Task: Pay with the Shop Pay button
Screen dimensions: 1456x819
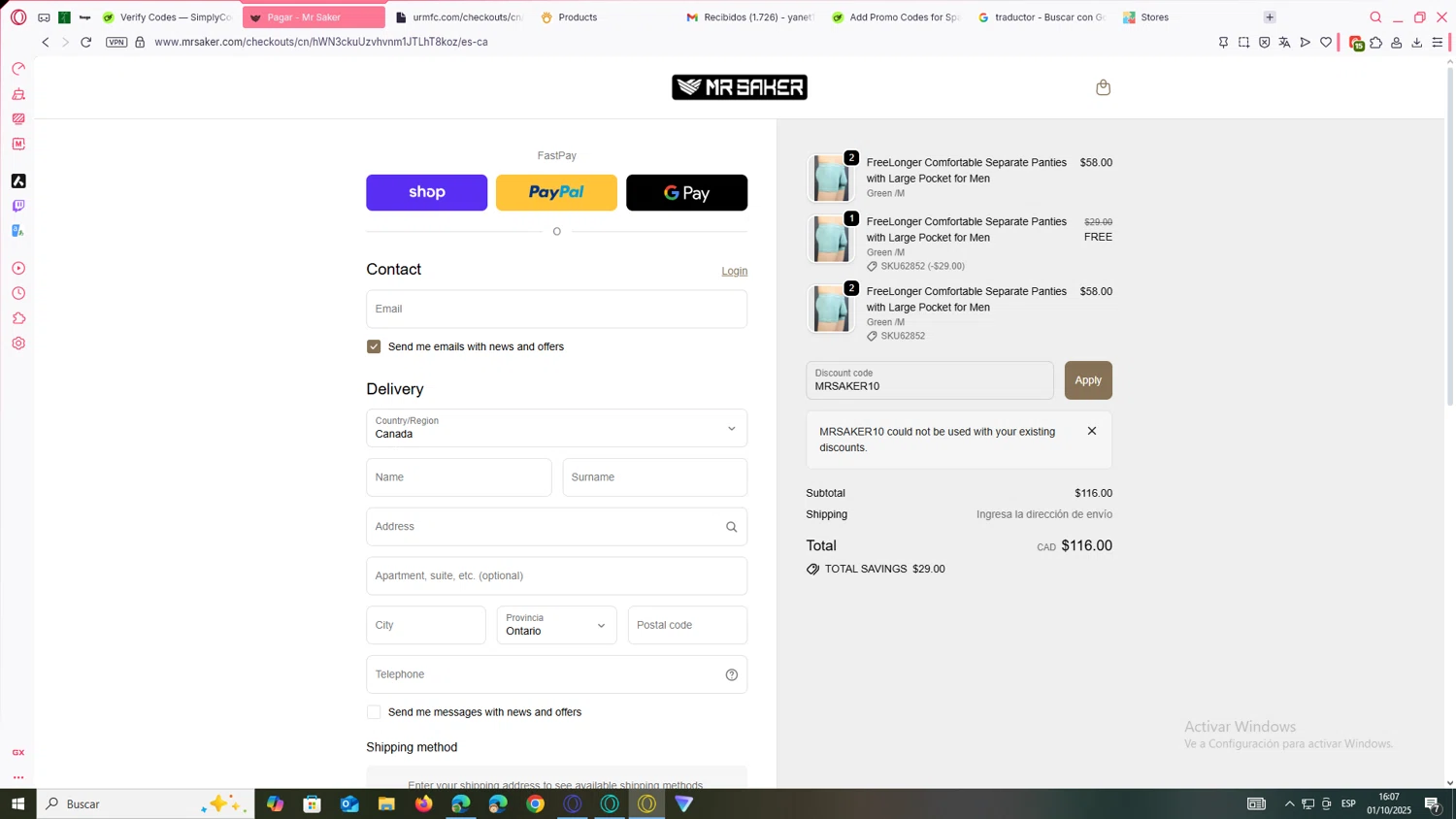Action: coord(426,192)
